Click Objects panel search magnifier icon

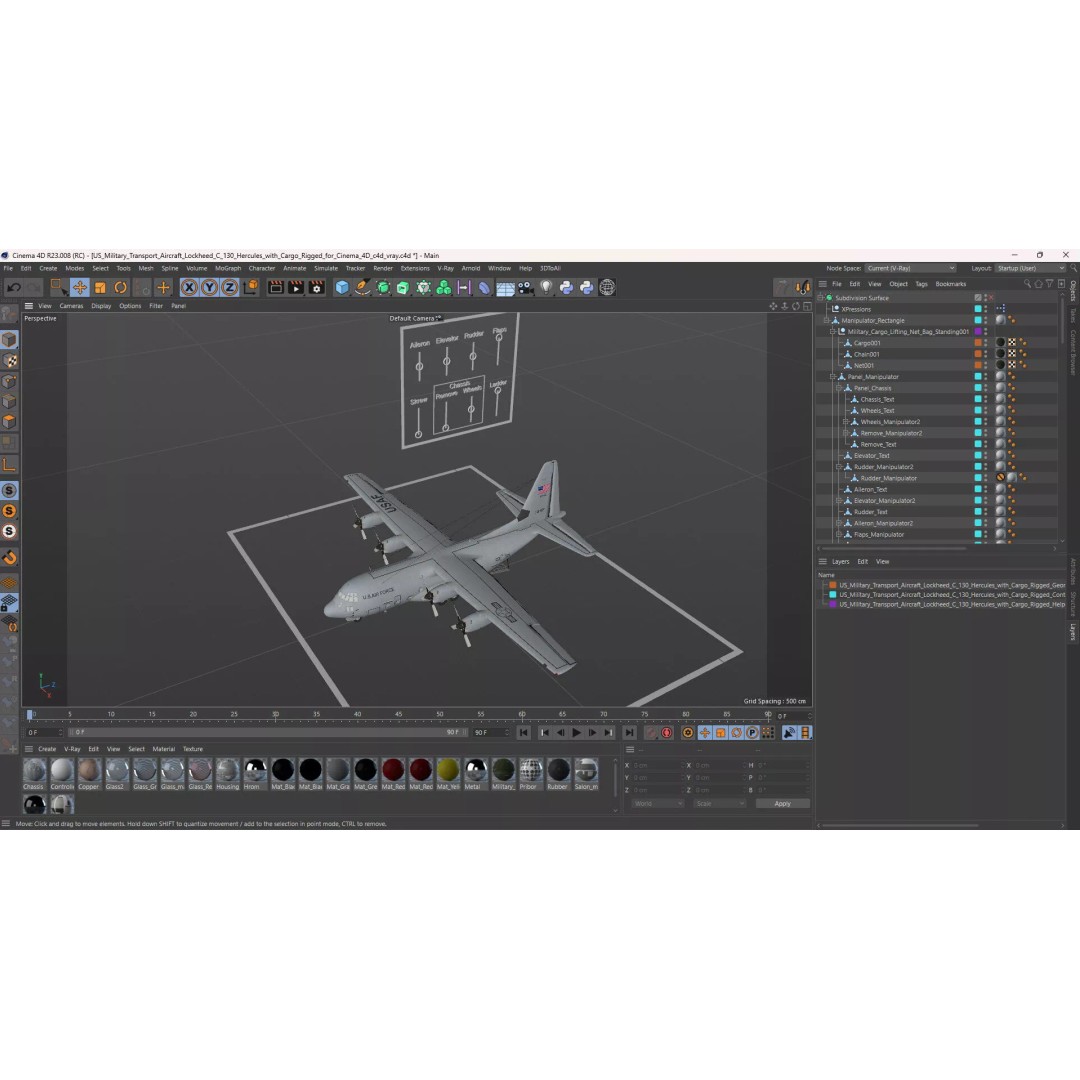(x=1027, y=284)
